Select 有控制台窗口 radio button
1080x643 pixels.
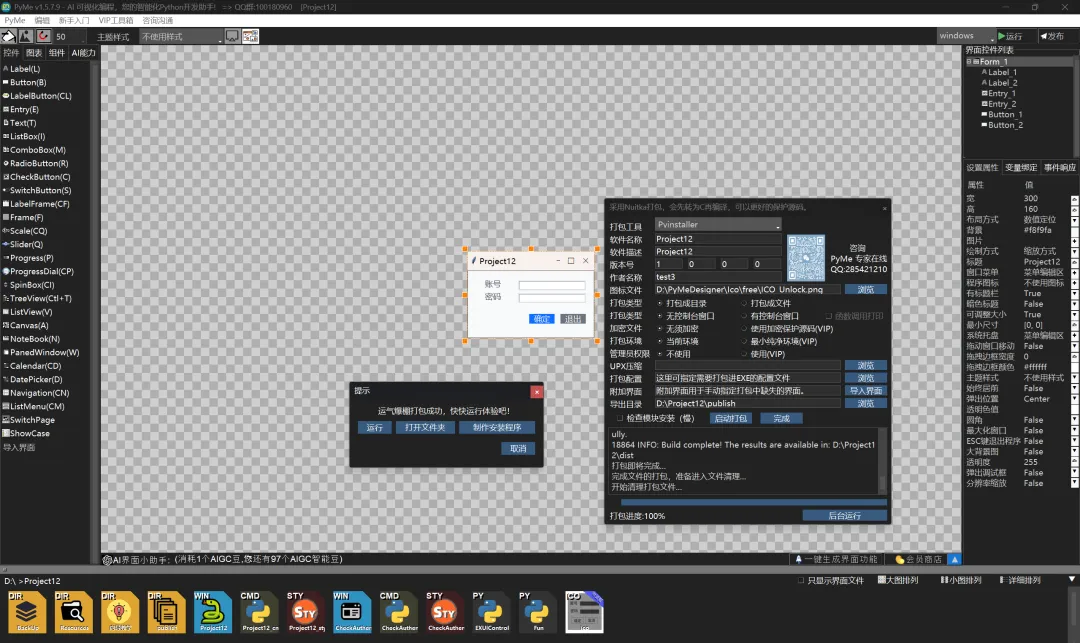744,316
